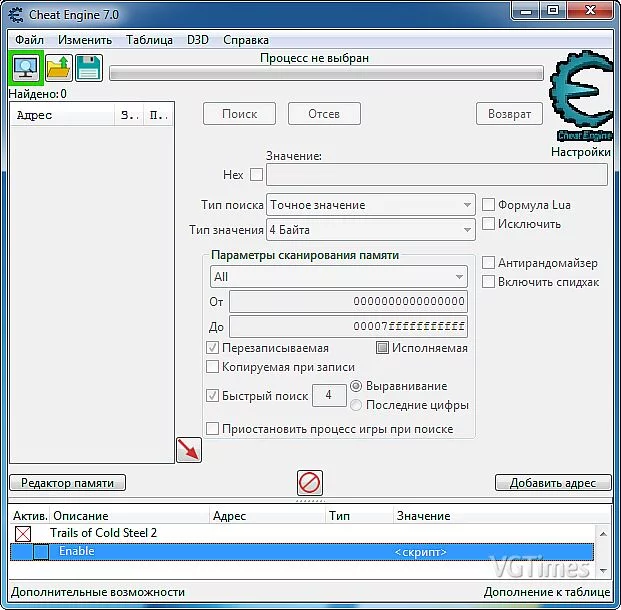Click the <скрипт> value cell

421,552
